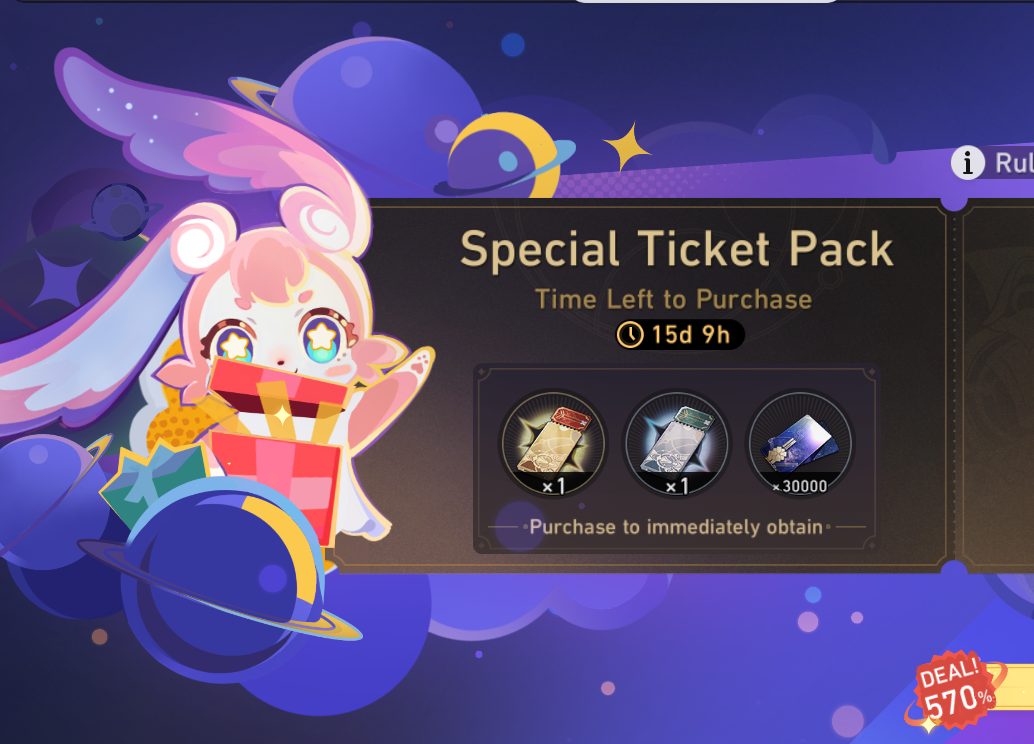Click the ×30000 quantity label

click(x=800, y=486)
